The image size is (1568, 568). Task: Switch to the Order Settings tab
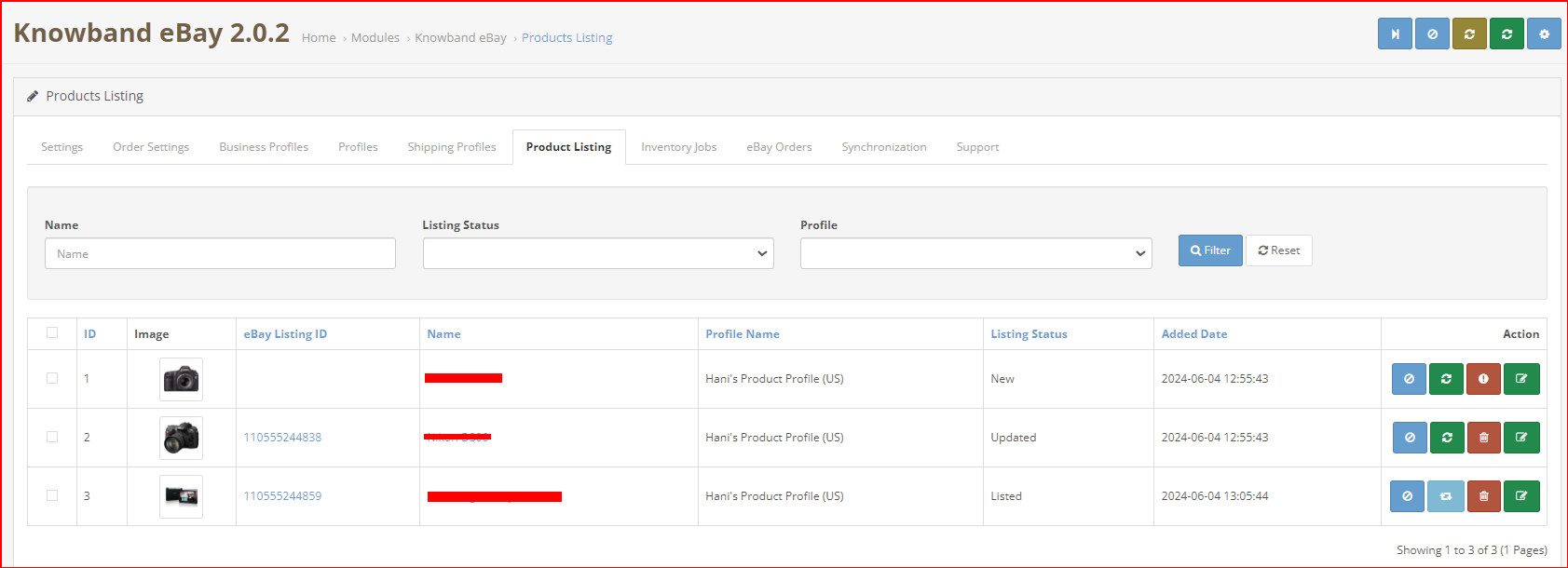point(151,147)
